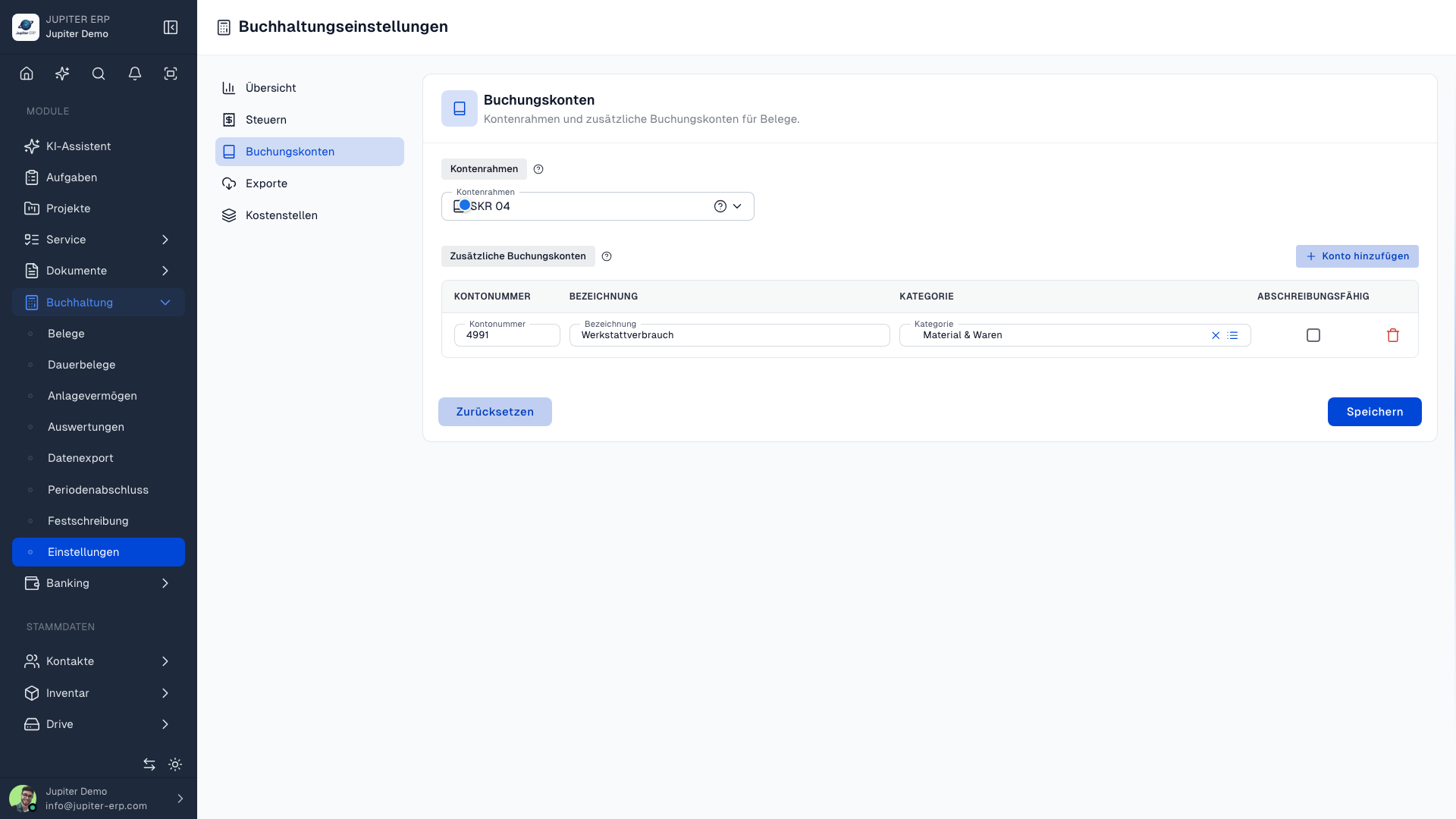Open the Kostenstellen settings tab
Screen dimensions: 1456x819
309,215
